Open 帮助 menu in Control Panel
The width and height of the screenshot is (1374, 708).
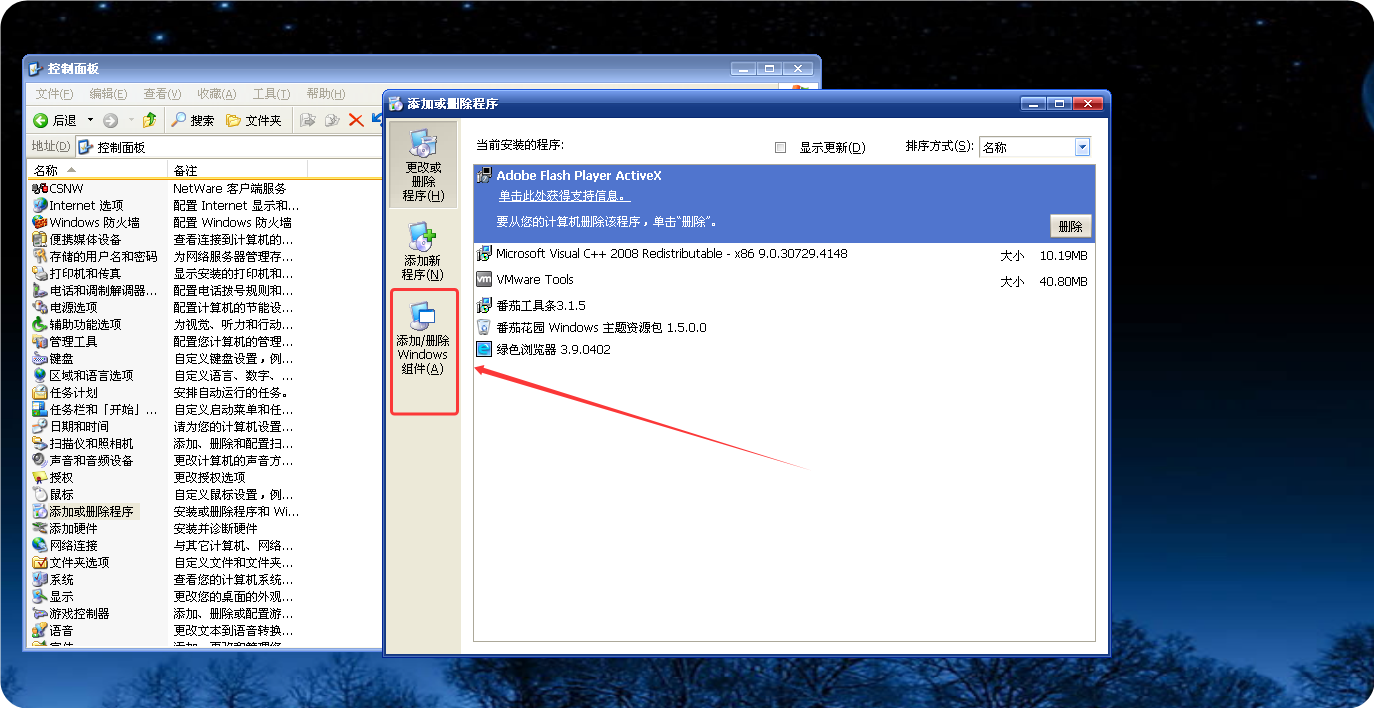click(325, 94)
